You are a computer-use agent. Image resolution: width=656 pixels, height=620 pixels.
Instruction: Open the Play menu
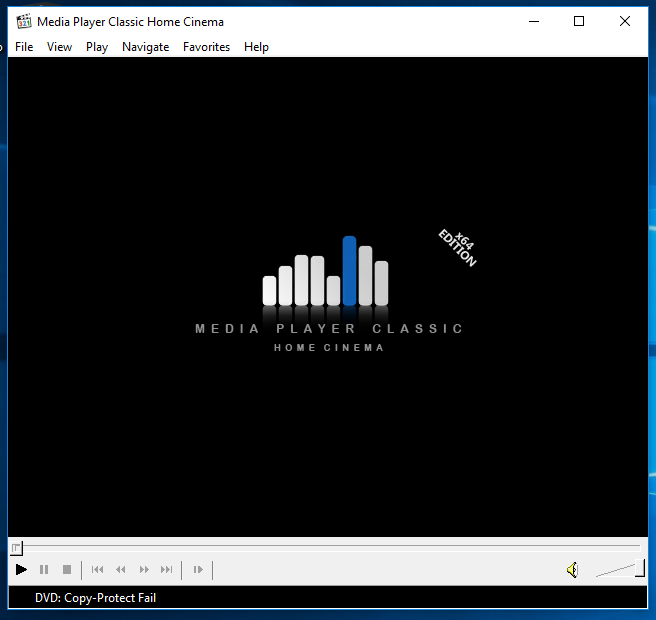(x=97, y=47)
